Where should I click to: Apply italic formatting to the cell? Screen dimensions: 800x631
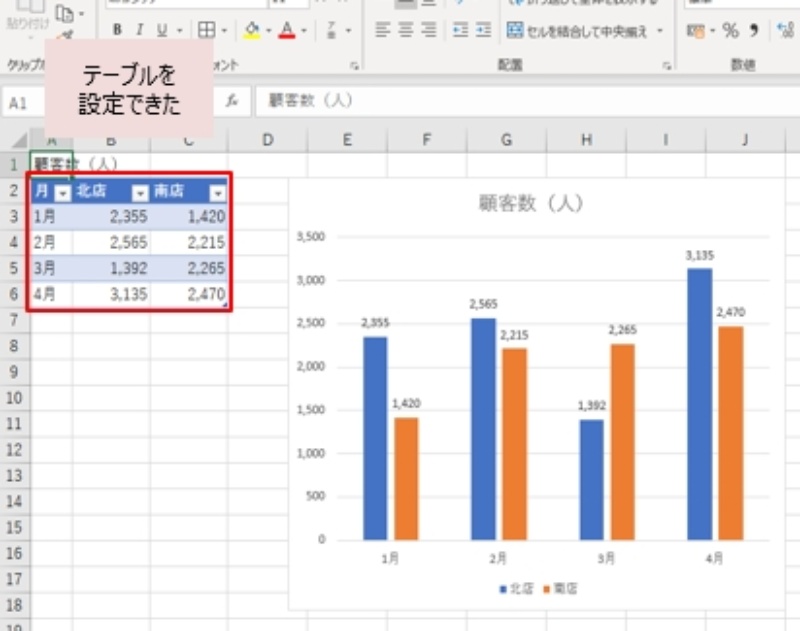tap(139, 30)
